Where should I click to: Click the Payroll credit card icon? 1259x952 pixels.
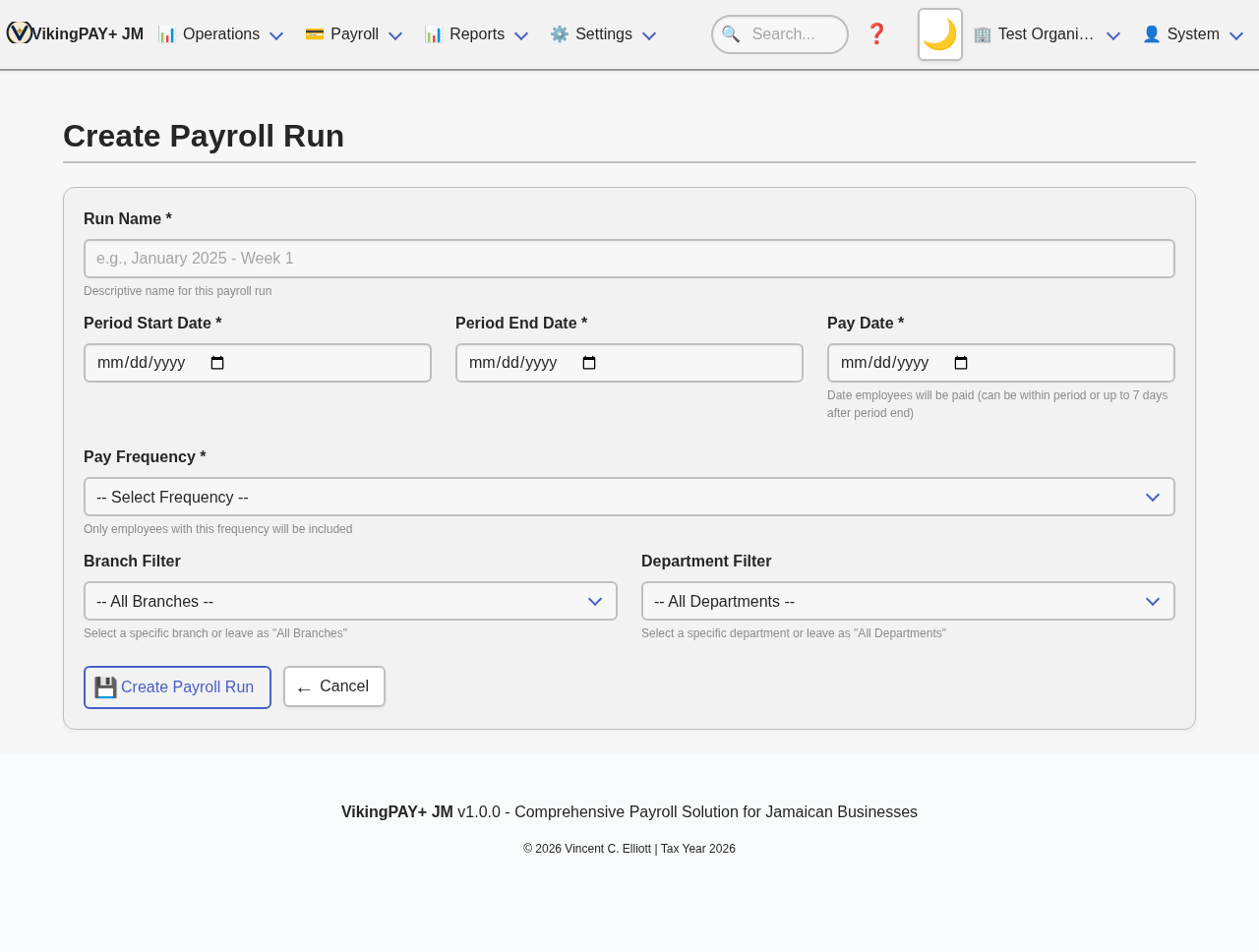(x=315, y=34)
